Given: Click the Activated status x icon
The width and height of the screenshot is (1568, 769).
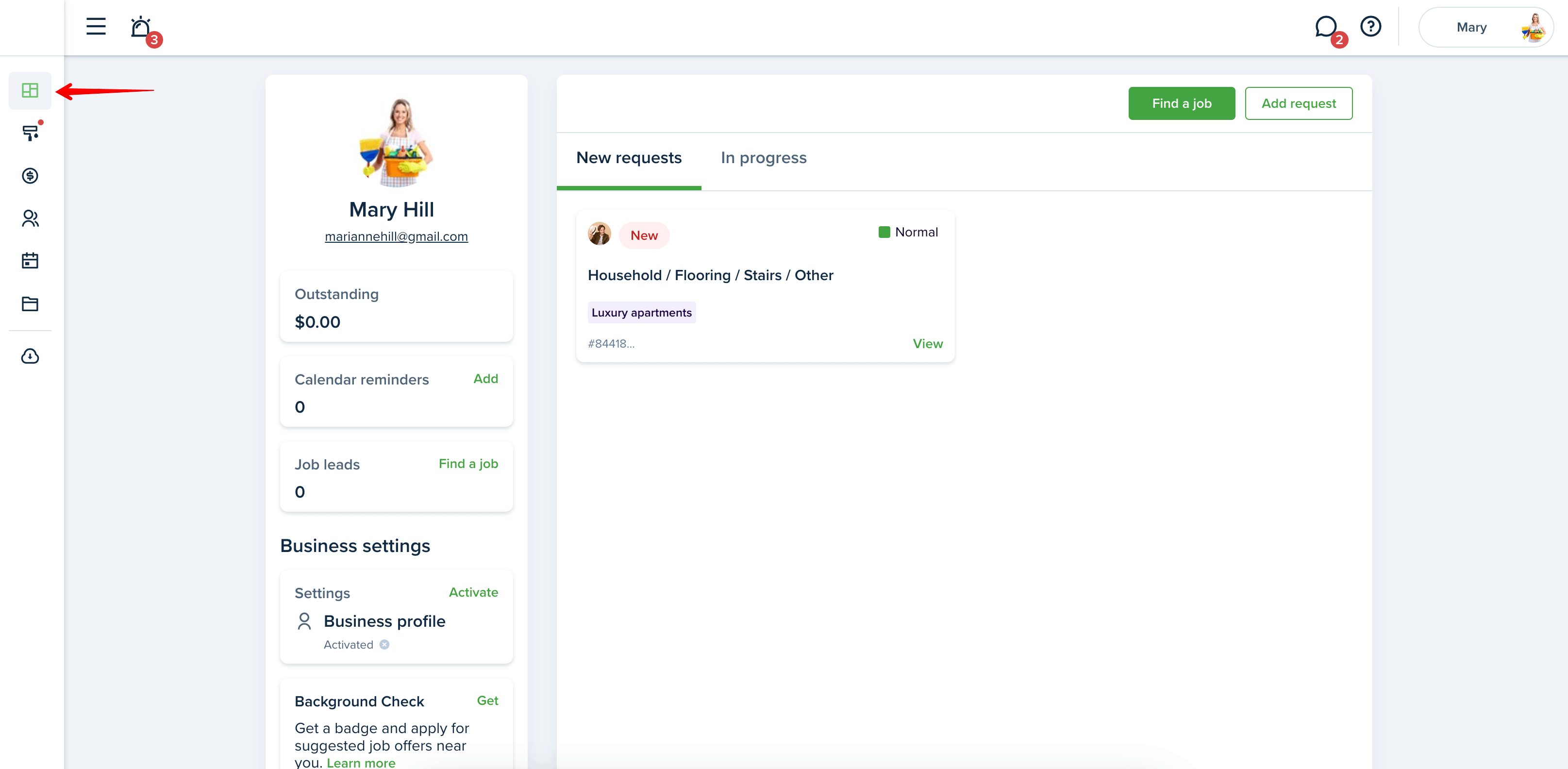Looking at the screenshot, I should click(384, 645).
